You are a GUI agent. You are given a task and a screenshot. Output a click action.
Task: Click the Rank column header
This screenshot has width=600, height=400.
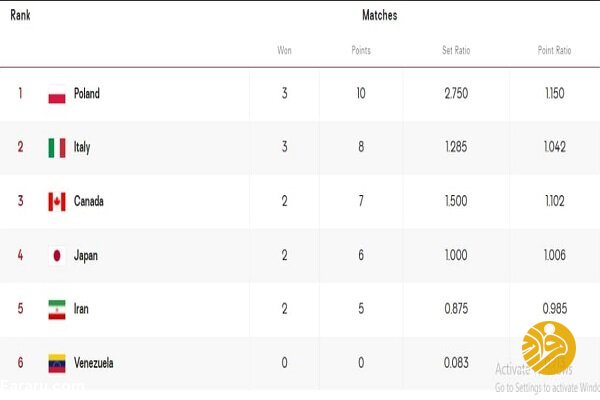[20, 15]
